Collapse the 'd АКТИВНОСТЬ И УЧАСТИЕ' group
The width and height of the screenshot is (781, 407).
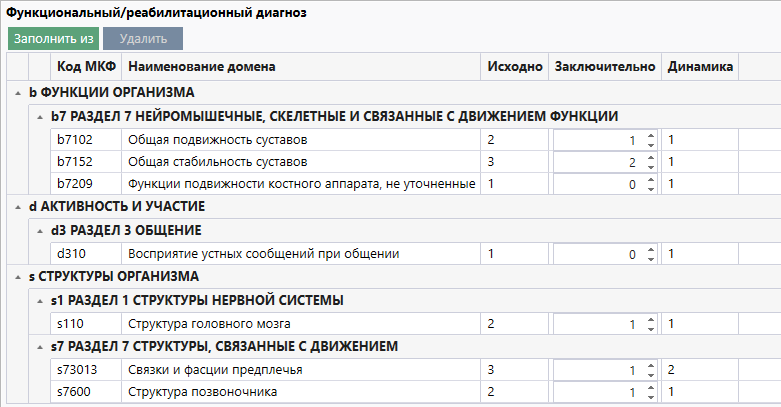click(x=20, y=208)
